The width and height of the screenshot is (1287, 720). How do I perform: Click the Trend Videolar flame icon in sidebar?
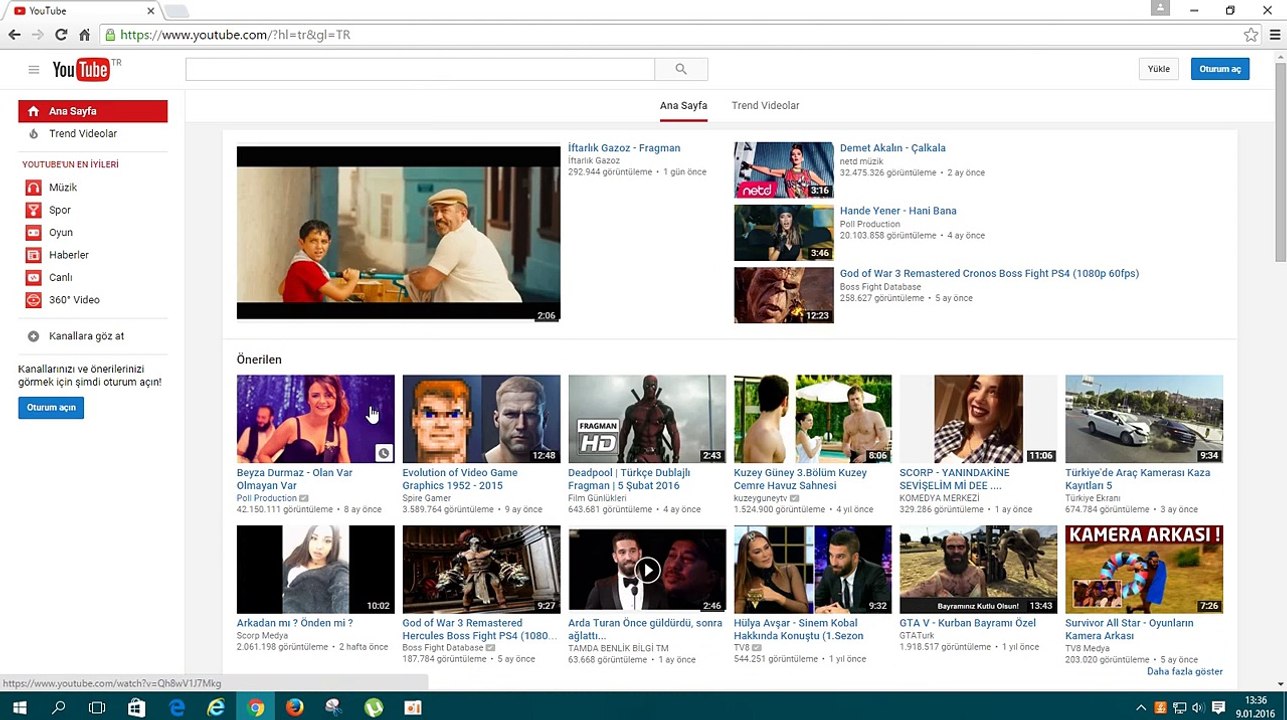(x=33, y=133)
